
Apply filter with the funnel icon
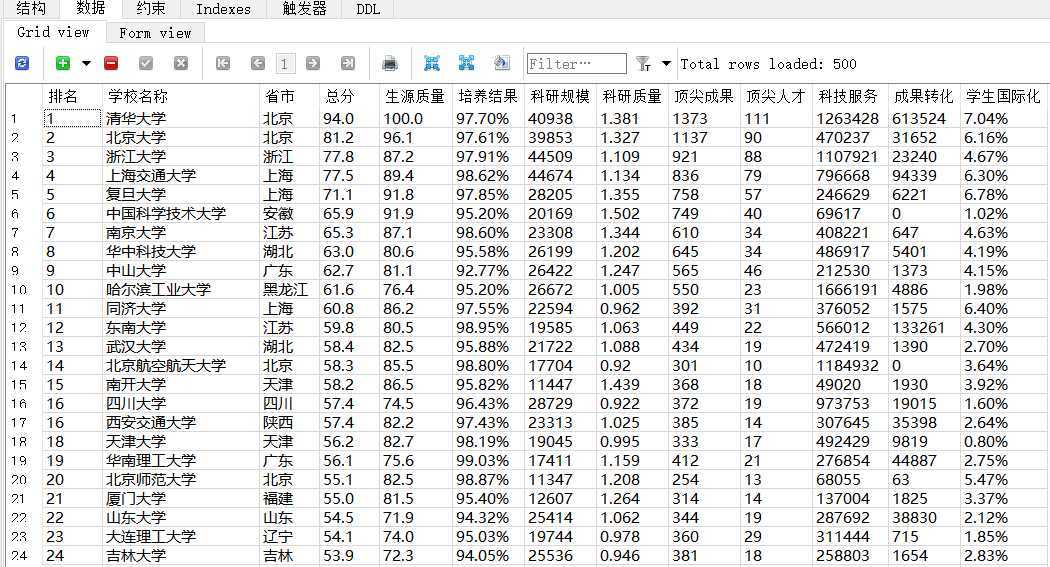click(x=644, y=64)
